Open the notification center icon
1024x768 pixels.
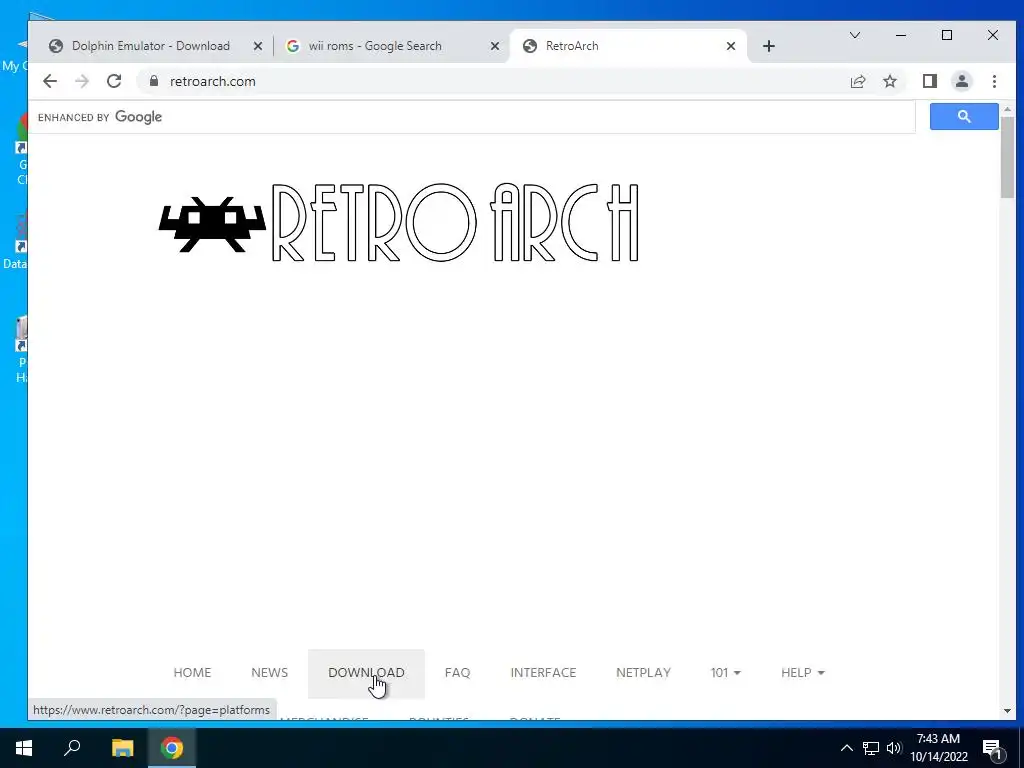click(993, 748)
